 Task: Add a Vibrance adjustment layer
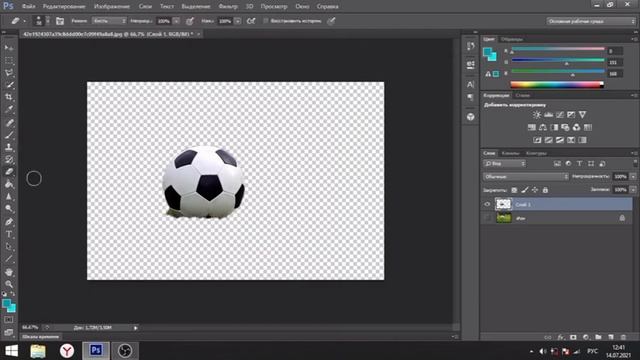(x=582, y=115)
